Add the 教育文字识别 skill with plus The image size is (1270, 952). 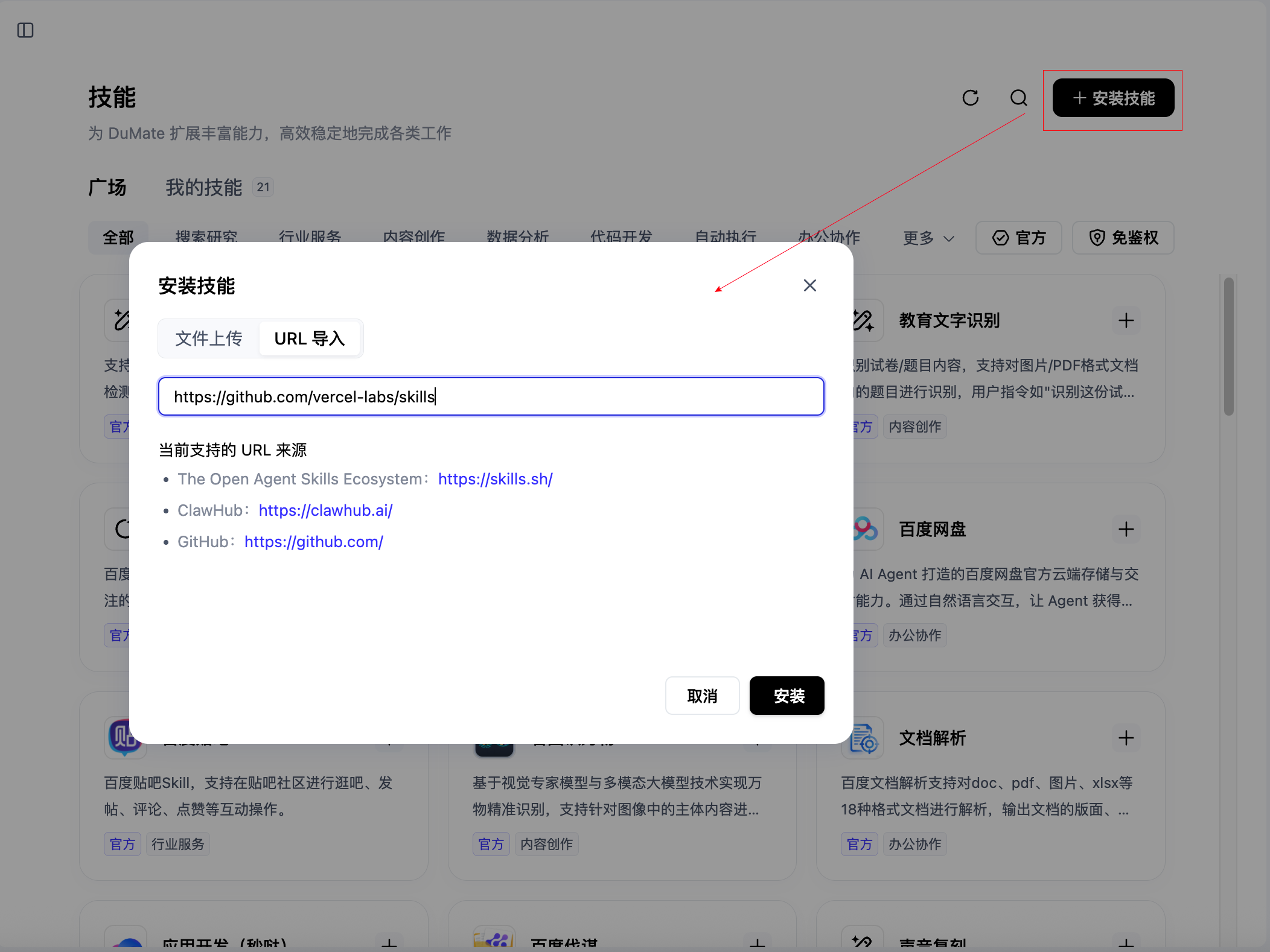click(1126, 320)
